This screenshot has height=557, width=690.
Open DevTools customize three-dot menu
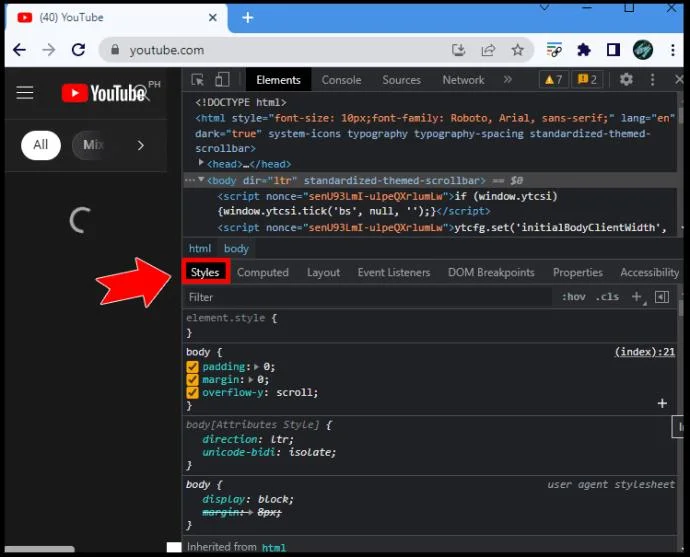652,80
